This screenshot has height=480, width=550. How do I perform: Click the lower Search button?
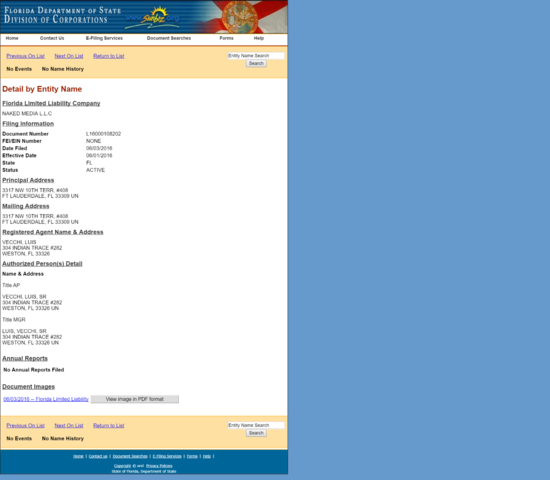click(x=256, y=433)
